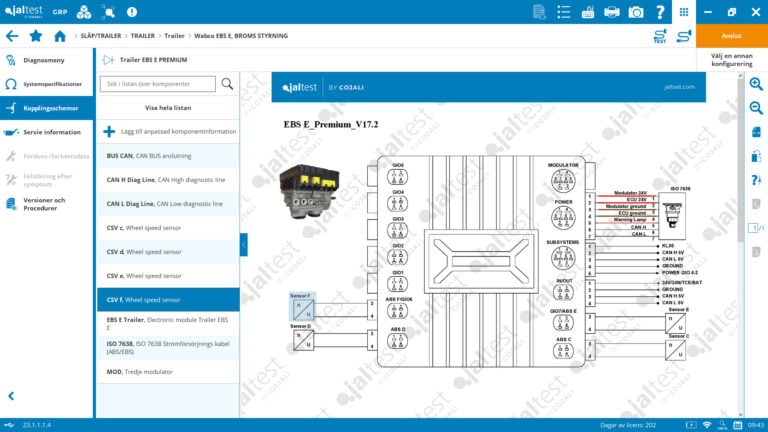
Task: Open diagram help icon in right toolbar
Action: click(756, 180)
